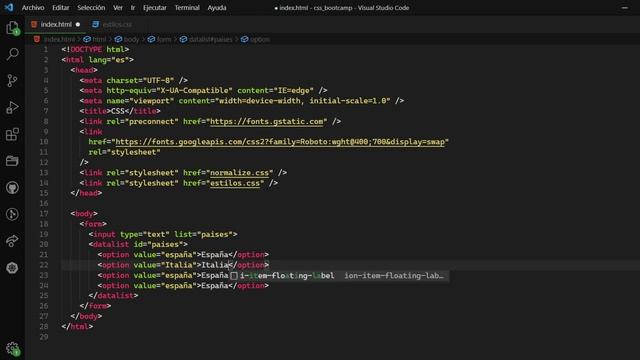
Task: Follow the https://fonts.gstatic.com link
Action: (x=266, y=121)
